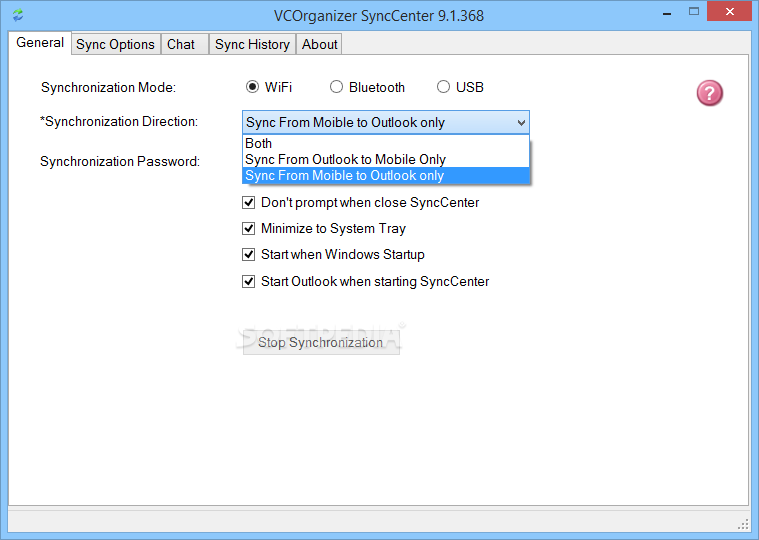Screen dimensions: 759x540
Task: Click the Synchronization Mode label
Action: [x=108, y=88]
